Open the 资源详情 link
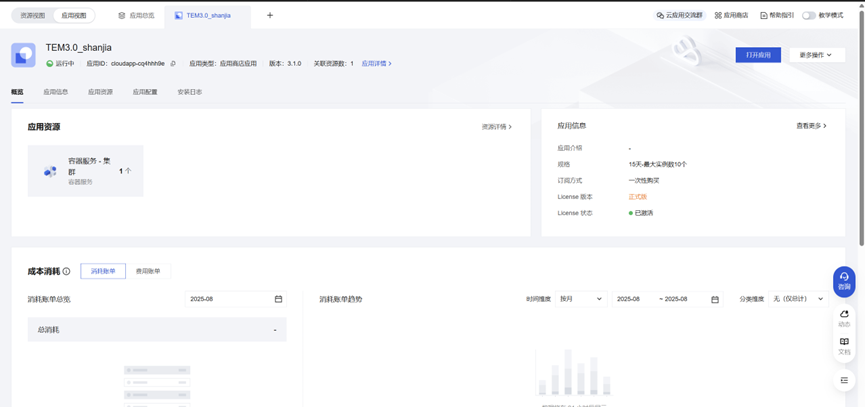 click(496, 127)
